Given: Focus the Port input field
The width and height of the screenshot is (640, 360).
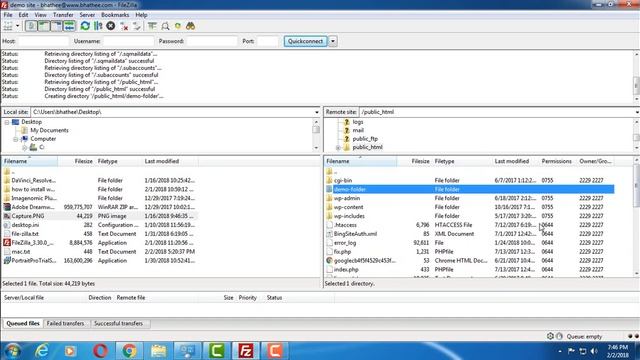Looking at the screenshot, I should tap(268, 41).
